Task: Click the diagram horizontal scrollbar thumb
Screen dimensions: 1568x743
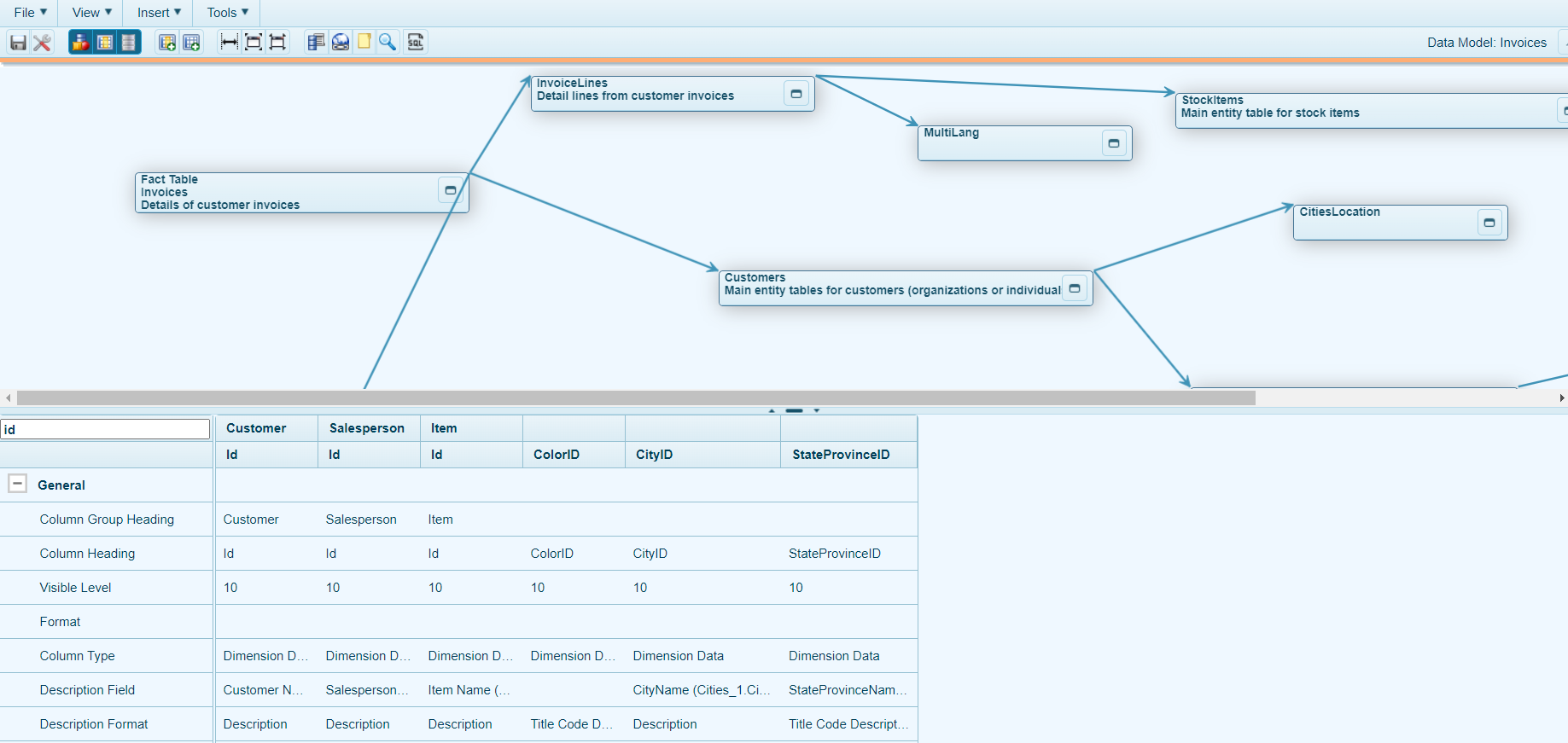Action: (636, 398)
